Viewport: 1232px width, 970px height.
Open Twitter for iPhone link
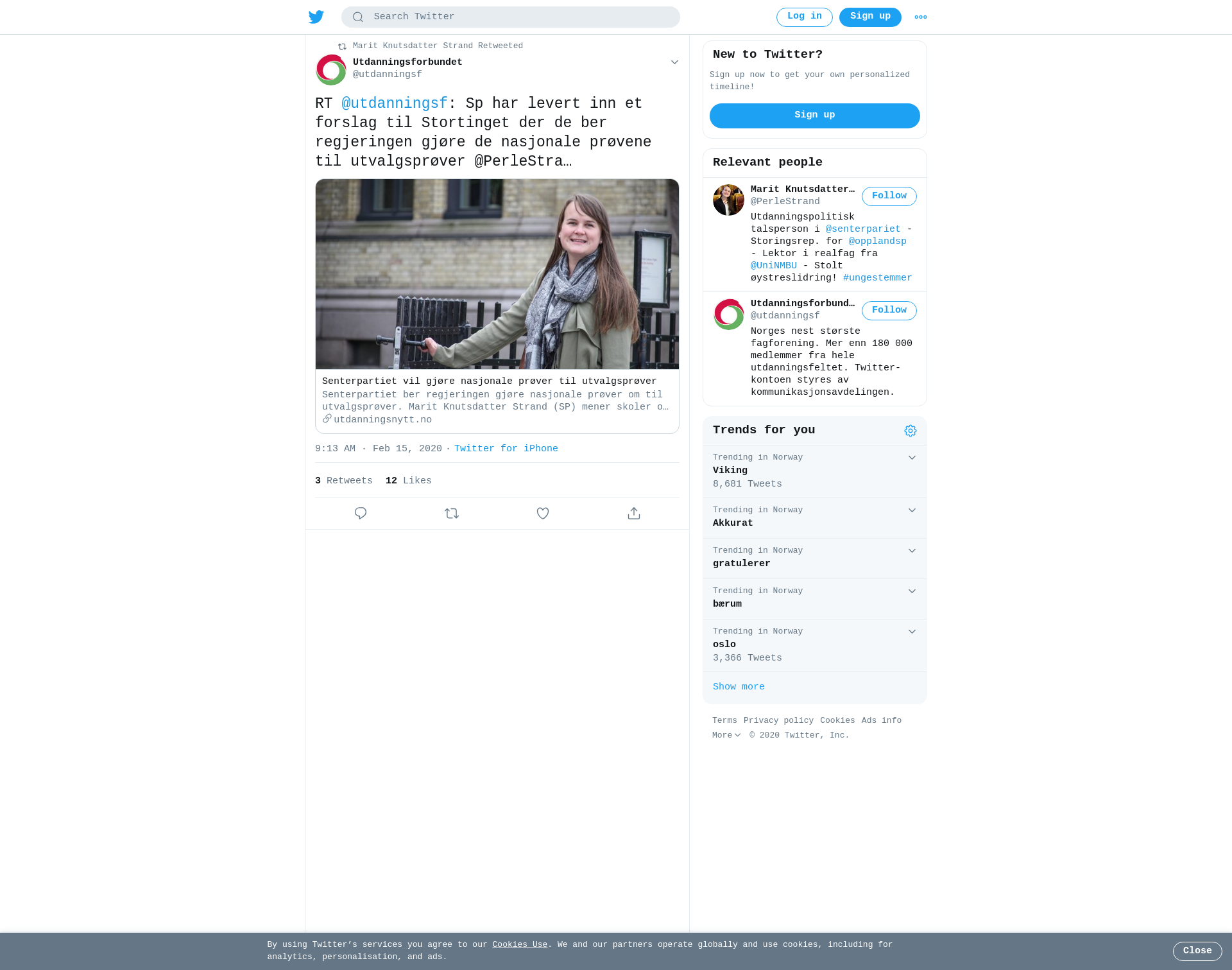point(506,449)
